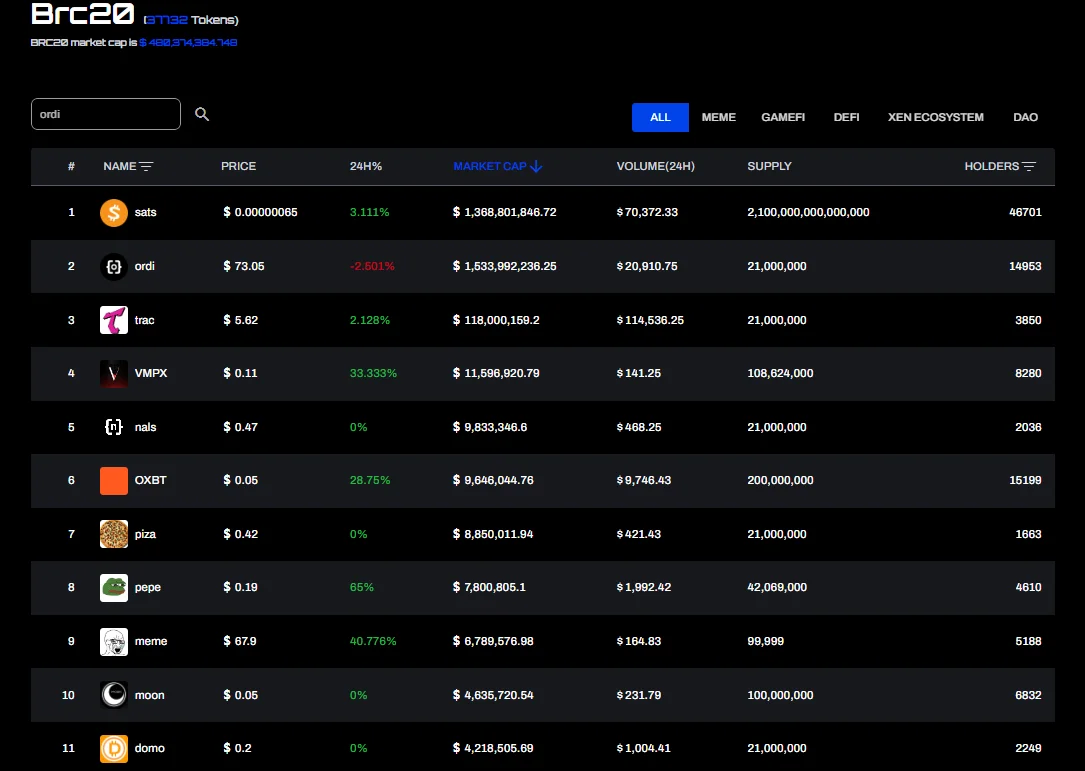Click the search field containing ordi
Viewport: 1085px width, 771px height.
click(106, 114)
